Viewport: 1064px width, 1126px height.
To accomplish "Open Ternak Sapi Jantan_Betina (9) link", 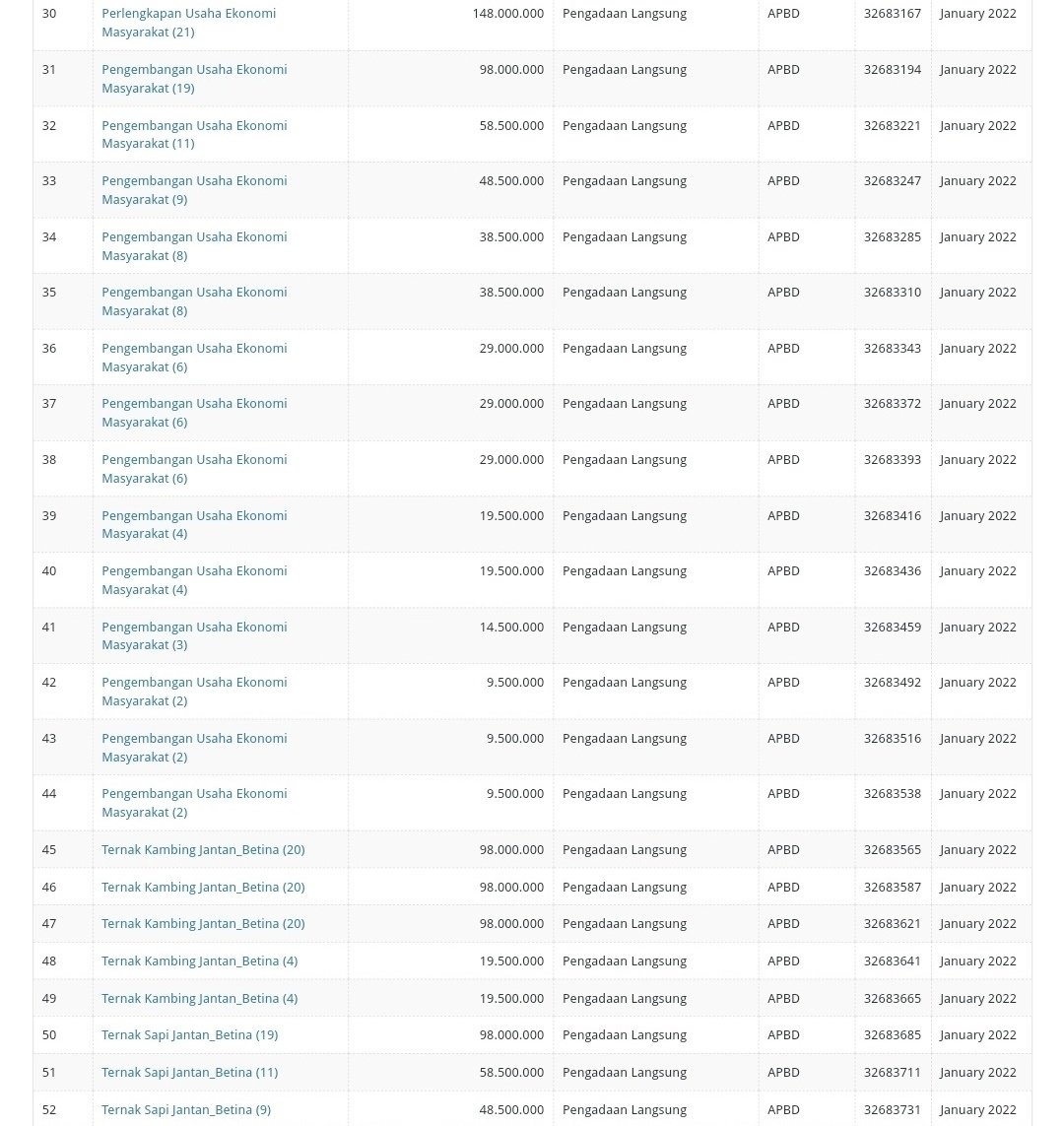I will pos(185,1109).
